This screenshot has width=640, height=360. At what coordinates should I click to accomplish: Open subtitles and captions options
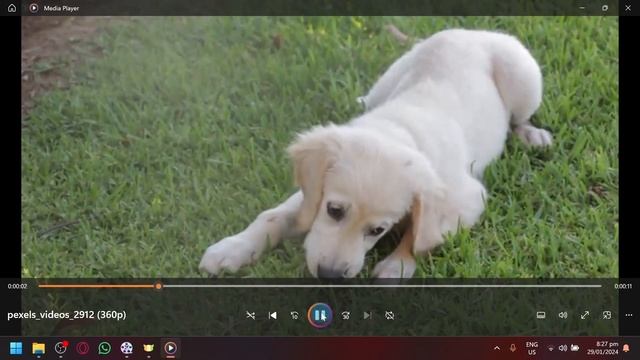click(541, 315)
